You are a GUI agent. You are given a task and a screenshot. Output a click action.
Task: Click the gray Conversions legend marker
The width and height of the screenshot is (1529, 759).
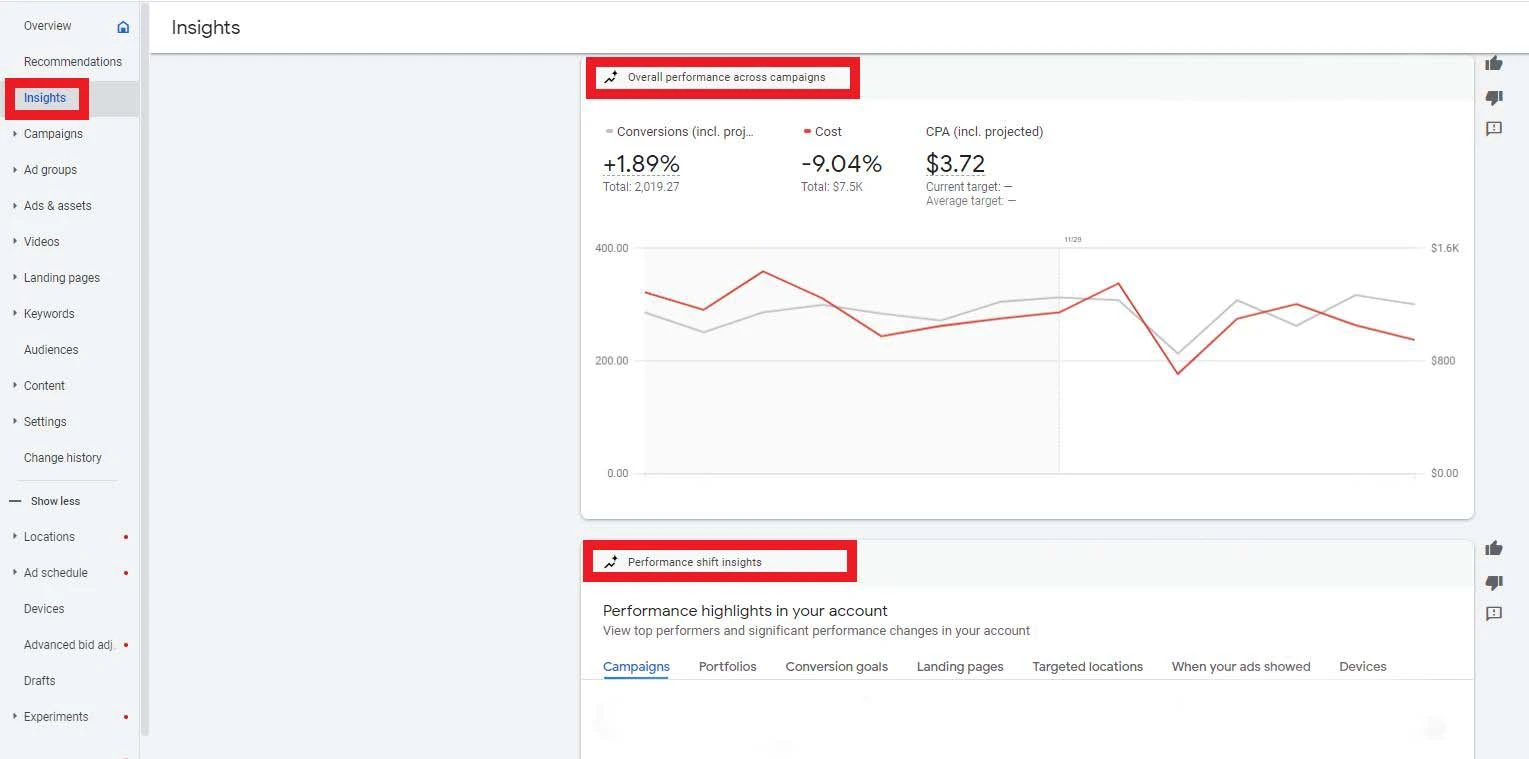point(609,132)
